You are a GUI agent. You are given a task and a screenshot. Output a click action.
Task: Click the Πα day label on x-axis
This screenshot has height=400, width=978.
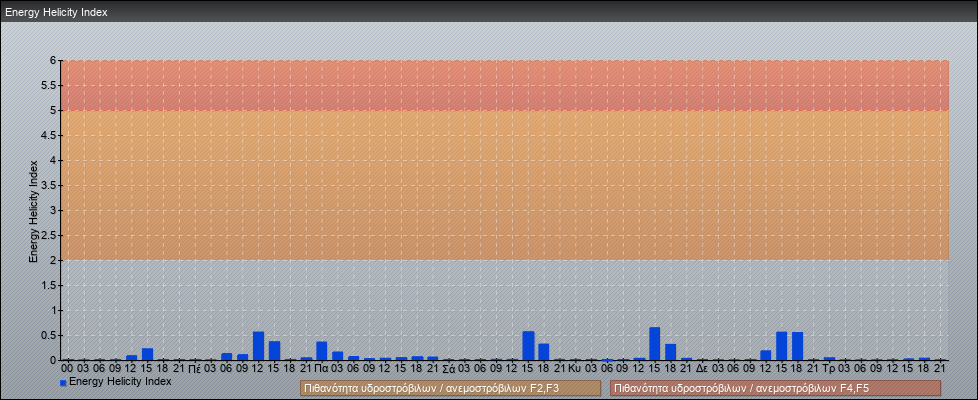[x=322, y=368]
